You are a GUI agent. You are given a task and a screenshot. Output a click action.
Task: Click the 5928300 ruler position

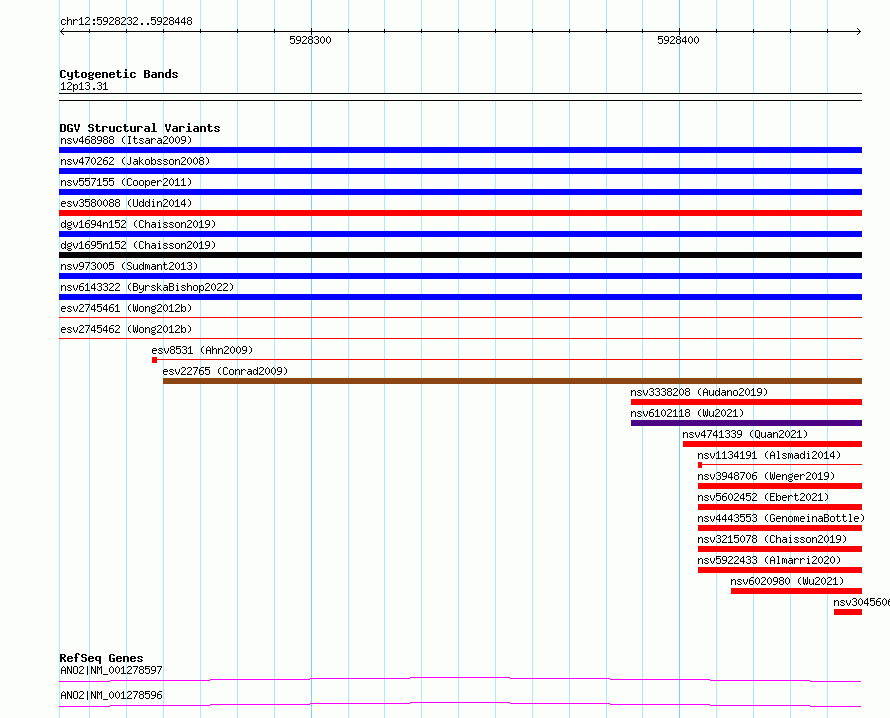[x=310, y=40]
